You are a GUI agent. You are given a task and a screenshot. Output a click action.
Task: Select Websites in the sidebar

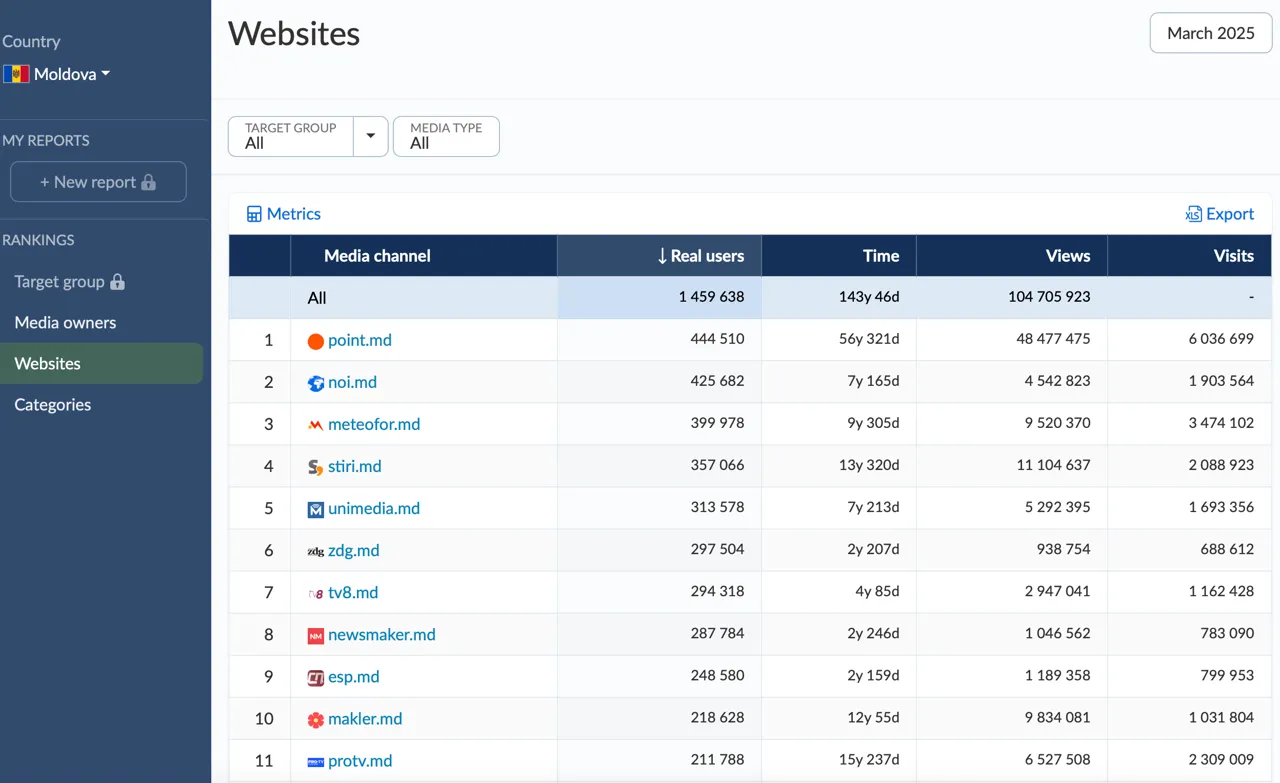[x=101, y=363]
